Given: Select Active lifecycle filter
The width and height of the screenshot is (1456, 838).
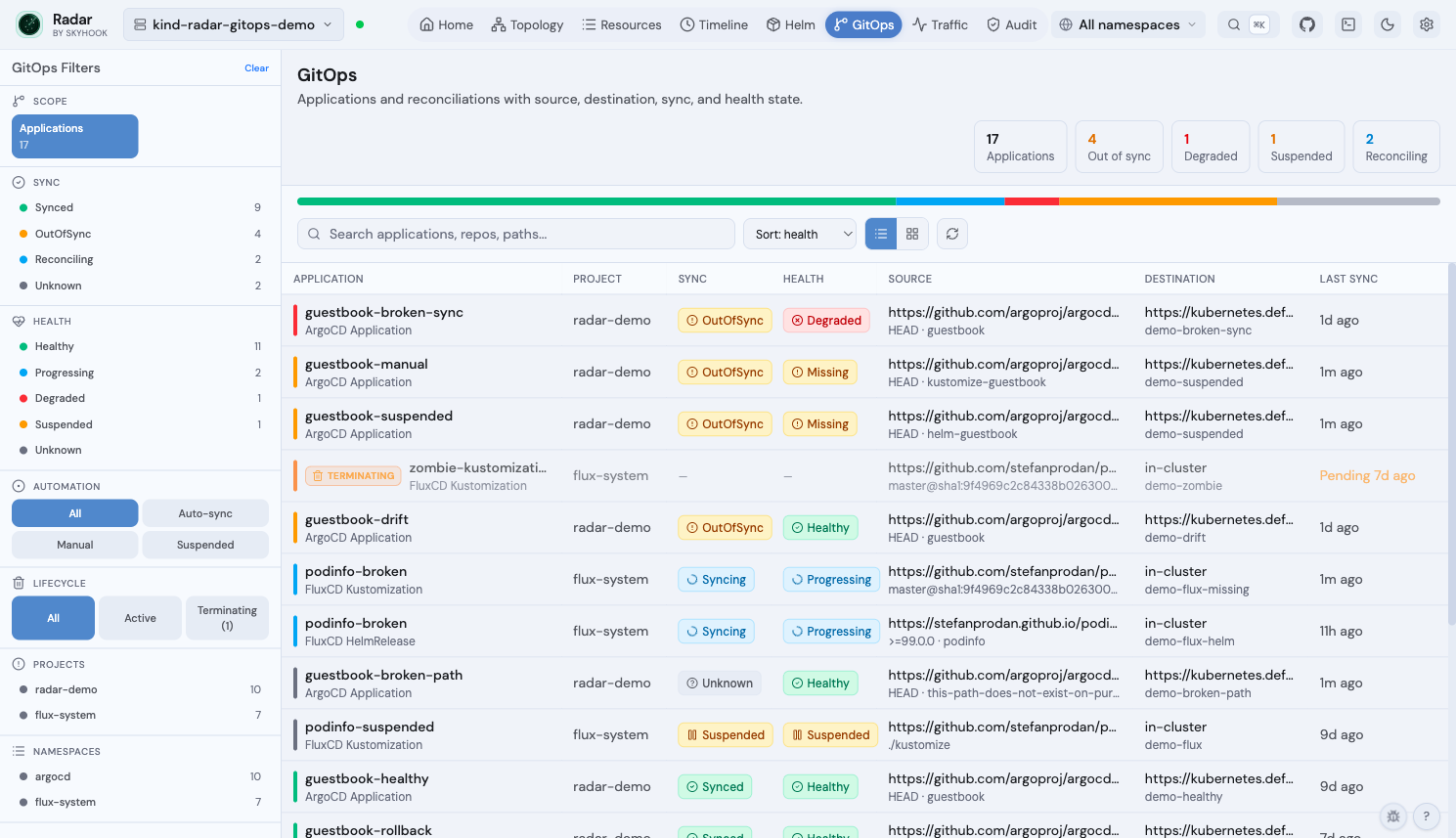Looking at the screenshot, I should pos(140,618).
